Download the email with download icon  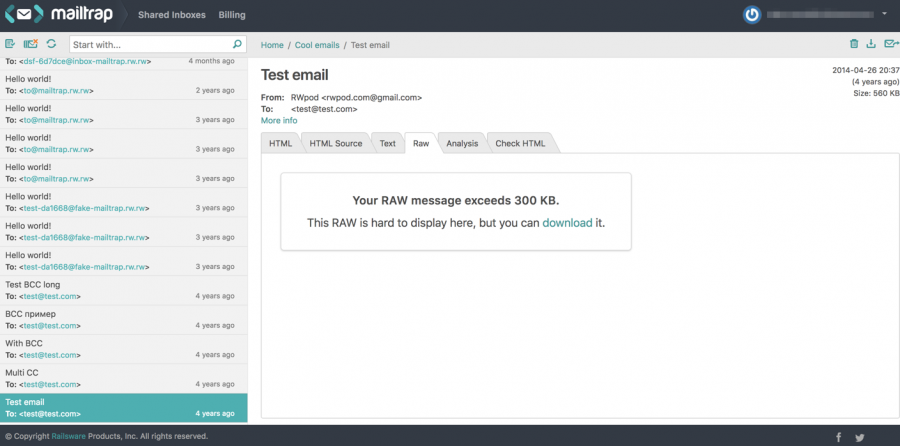click(x=871, y=44)
